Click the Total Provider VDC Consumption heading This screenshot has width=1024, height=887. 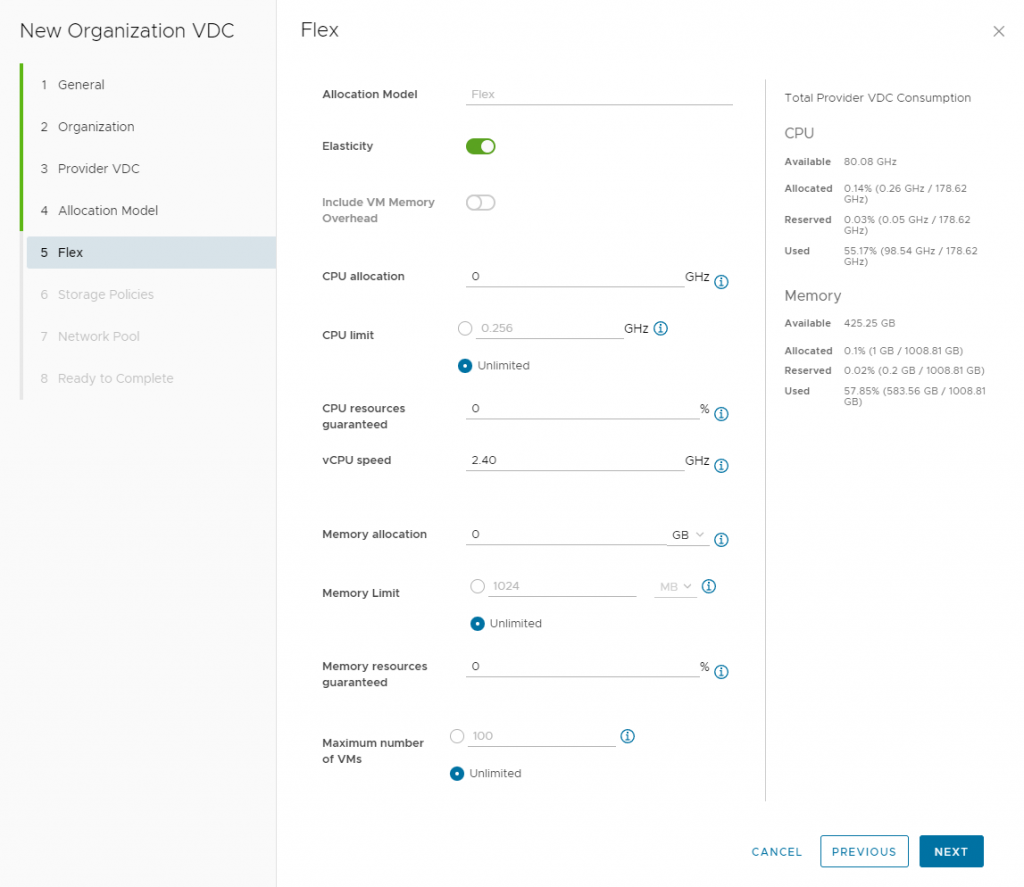click(x=877, y=98)
